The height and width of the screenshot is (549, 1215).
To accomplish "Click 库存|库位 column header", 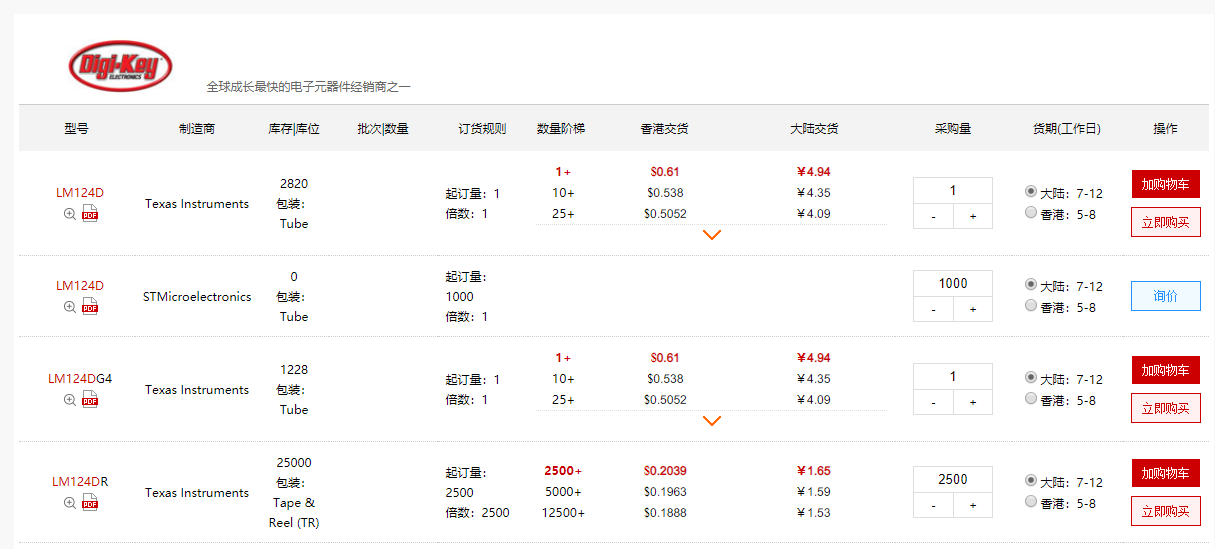I will (294, 129).
